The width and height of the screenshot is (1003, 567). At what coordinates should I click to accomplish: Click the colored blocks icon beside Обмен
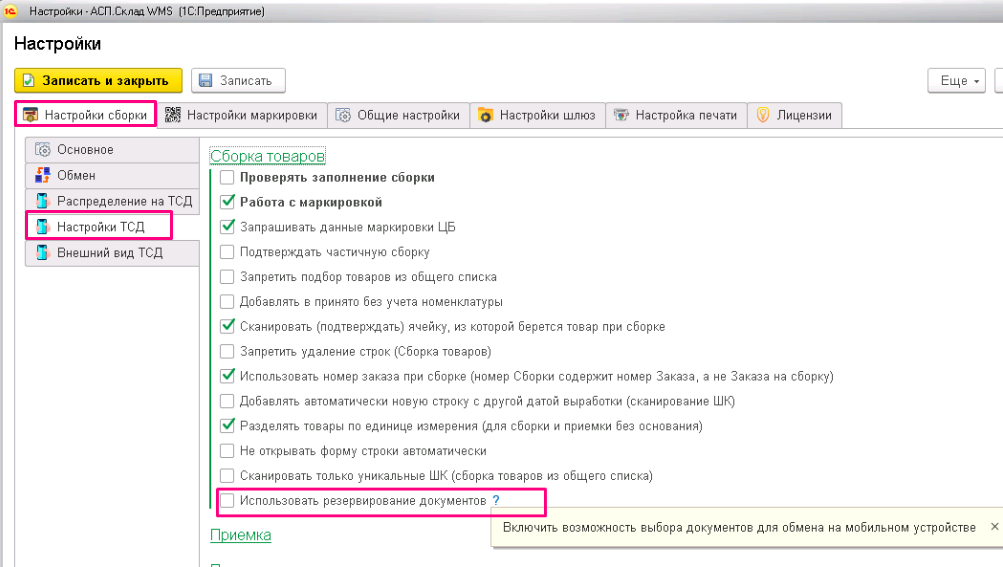point(43,175)
